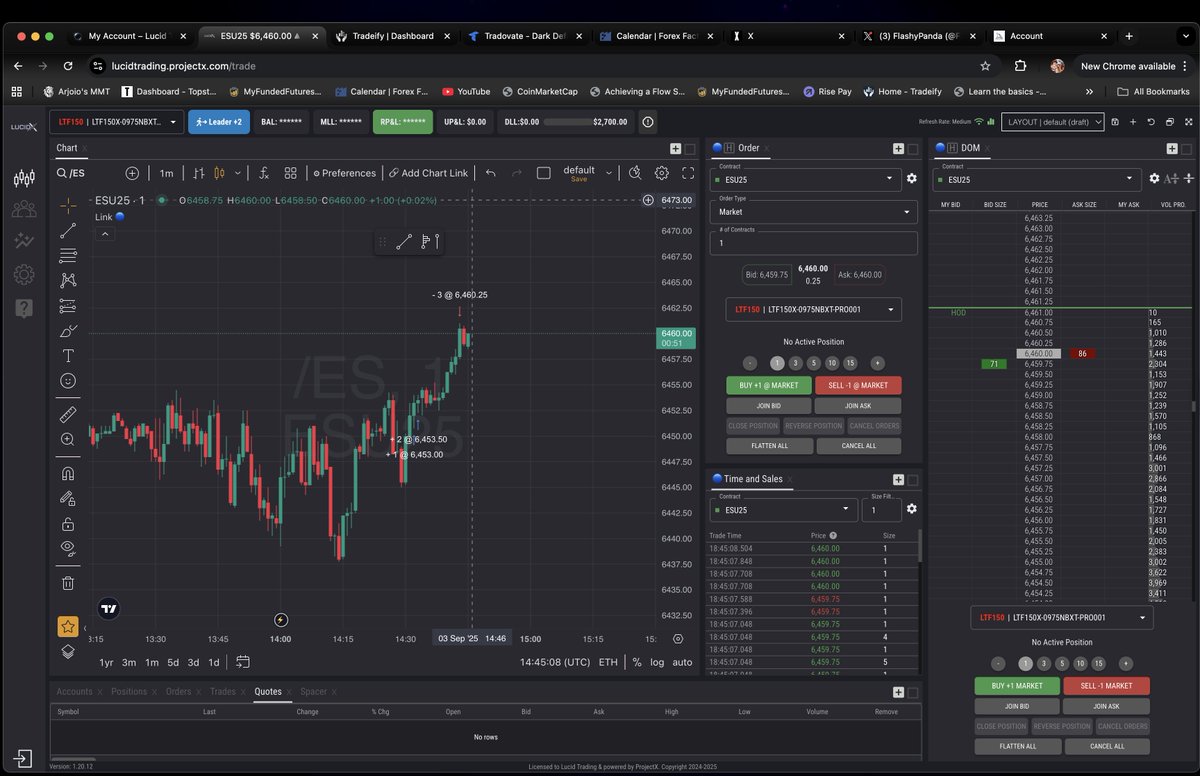1200x776 pixels.
Task: Switch to the Trades tab
Action: pos(223,691)
